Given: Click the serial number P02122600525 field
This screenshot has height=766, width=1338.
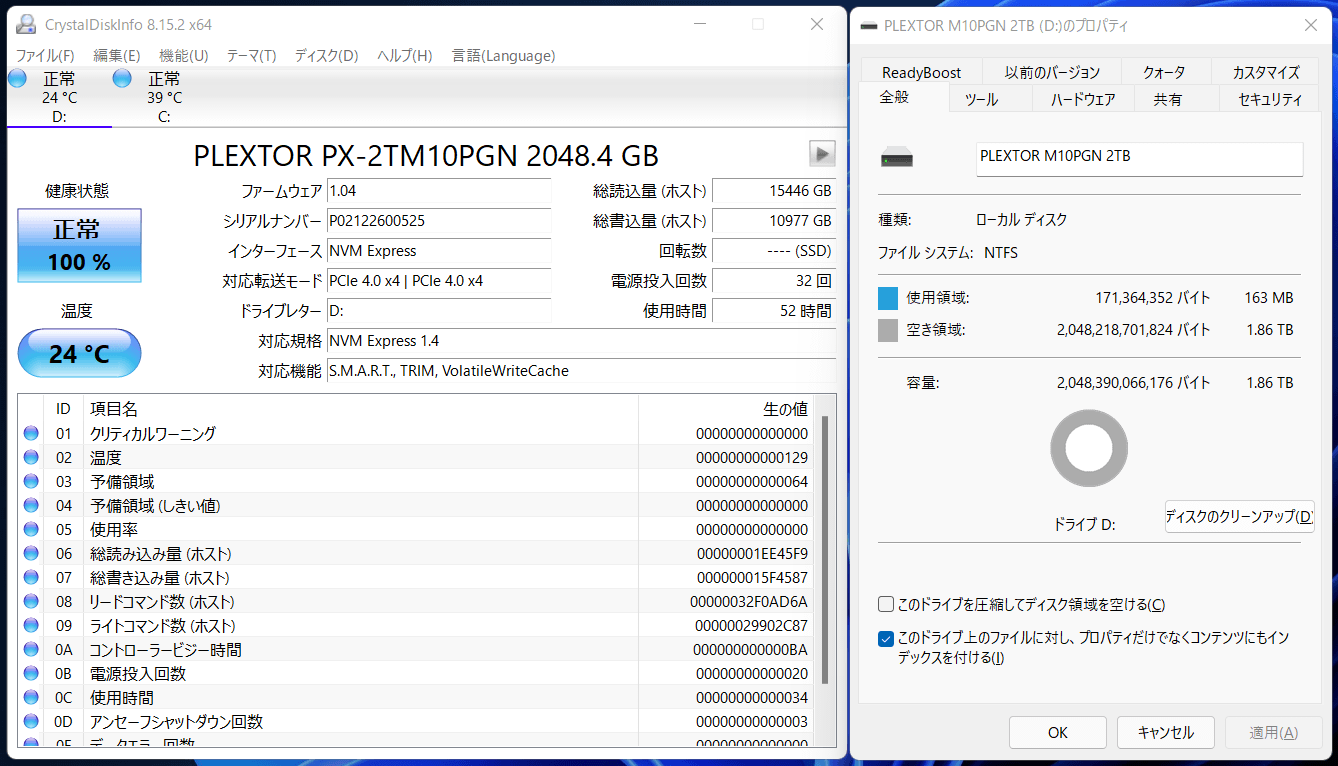Looking at the screenshot, I should click(439, 221).
